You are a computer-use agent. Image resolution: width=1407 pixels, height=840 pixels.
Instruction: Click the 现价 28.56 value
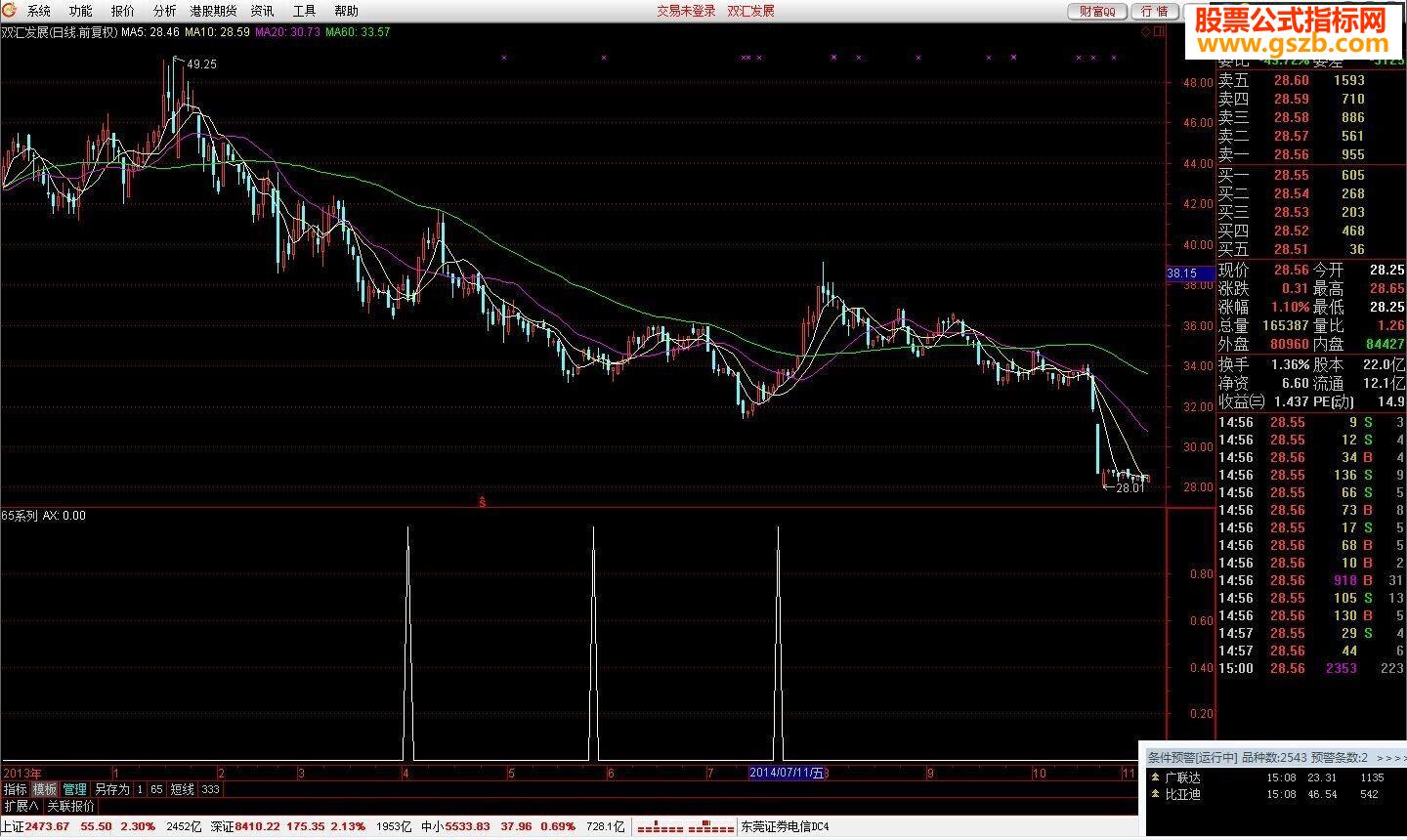click(1290, 270)
